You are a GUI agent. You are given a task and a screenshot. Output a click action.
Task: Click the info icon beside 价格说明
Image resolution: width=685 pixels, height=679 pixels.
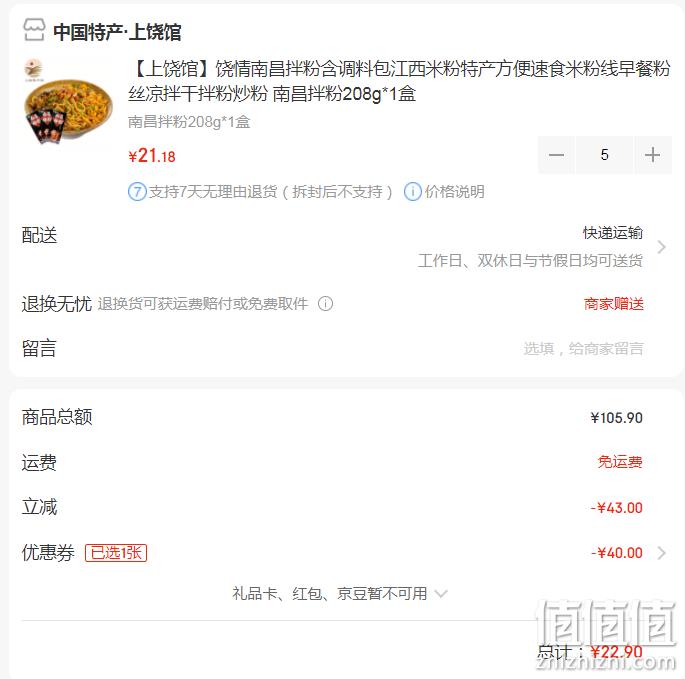pos(413,192)
